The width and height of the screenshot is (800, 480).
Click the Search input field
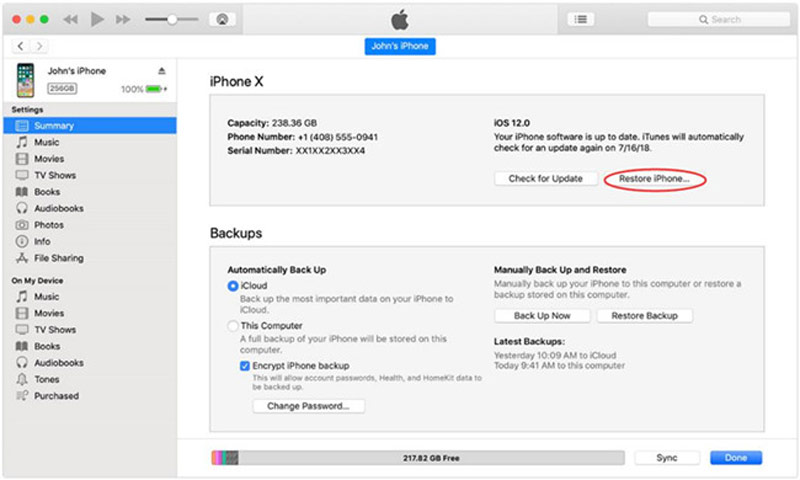(x=715, y=19)
